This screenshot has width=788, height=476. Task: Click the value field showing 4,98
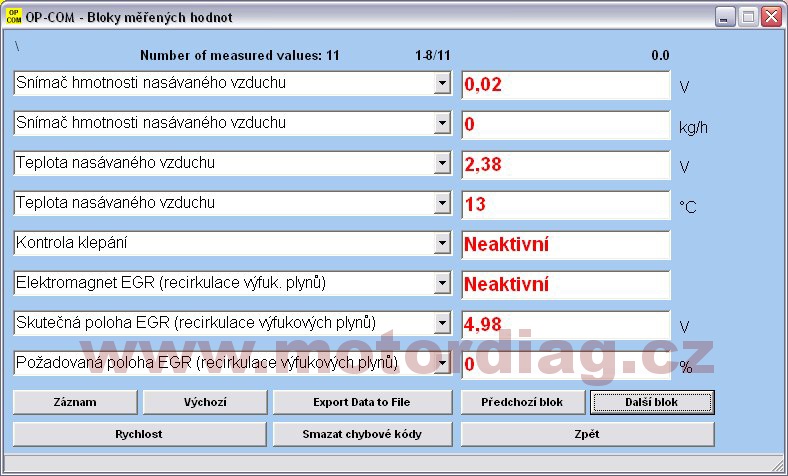(565, 325)
